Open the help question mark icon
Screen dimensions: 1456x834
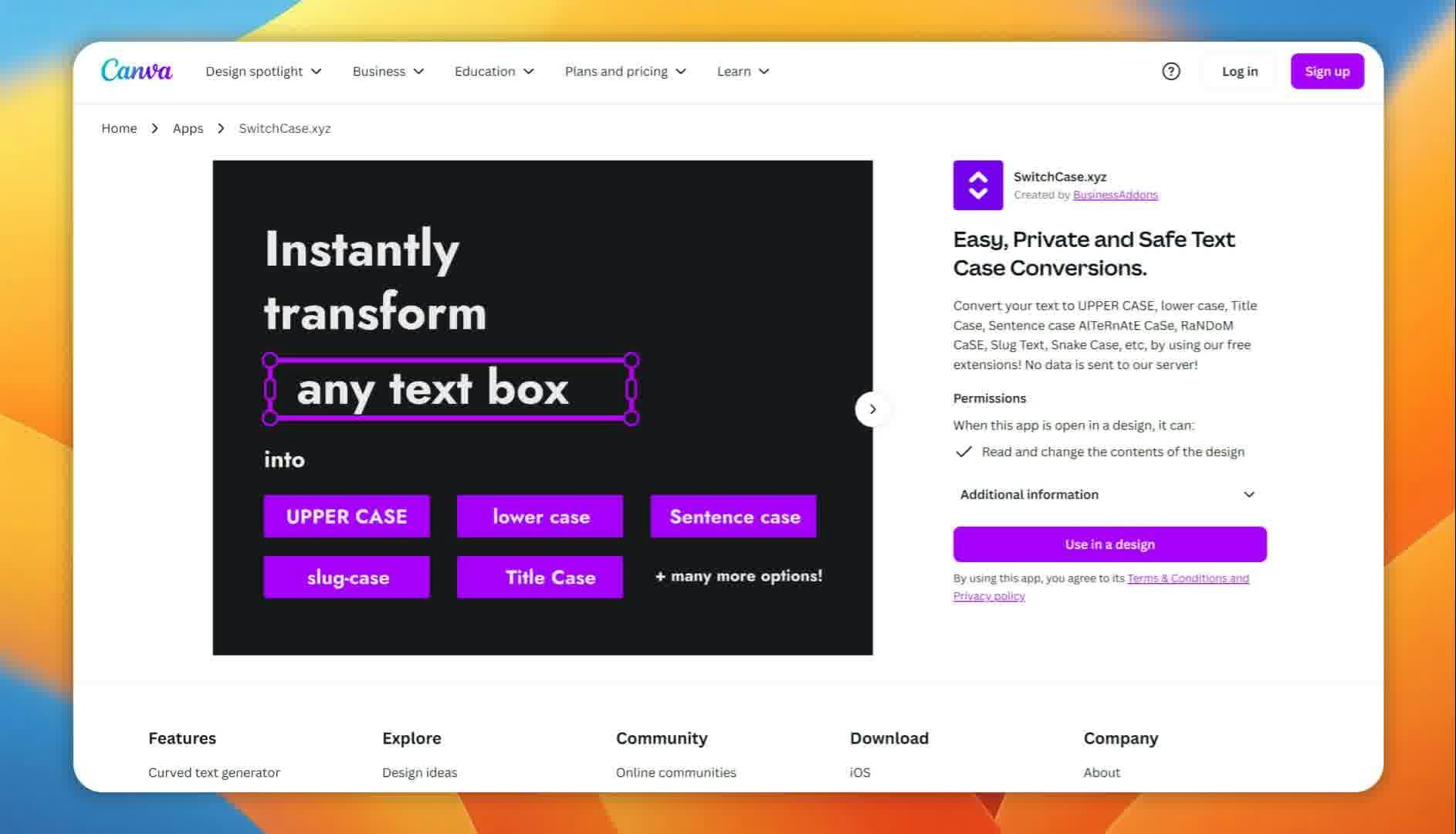click(x=1170, y=71)
